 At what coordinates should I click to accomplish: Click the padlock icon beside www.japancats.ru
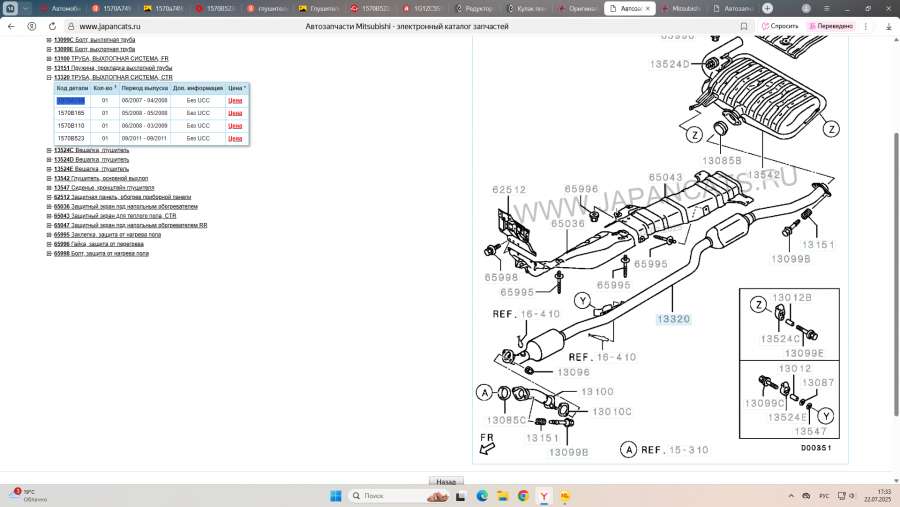pyautogui.click(x=71, y=26)
